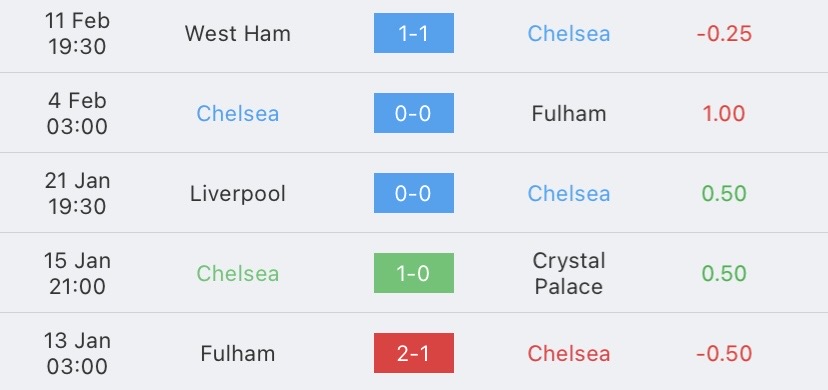Image resolution: width=828 pixels, height=390 pixels.
Task: Select Chelsea in the 4 Feb match
Action: 238,113
